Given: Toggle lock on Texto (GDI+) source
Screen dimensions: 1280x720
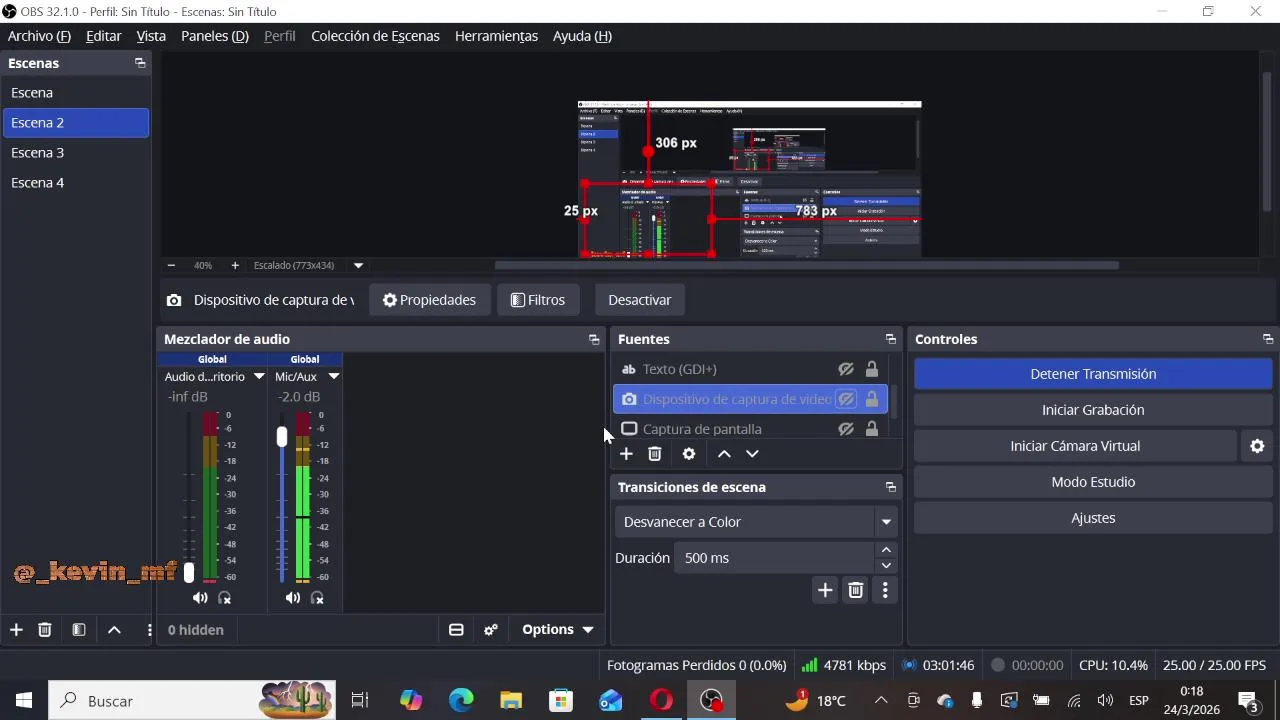Looking at the screenshot, I should [872, 369].
